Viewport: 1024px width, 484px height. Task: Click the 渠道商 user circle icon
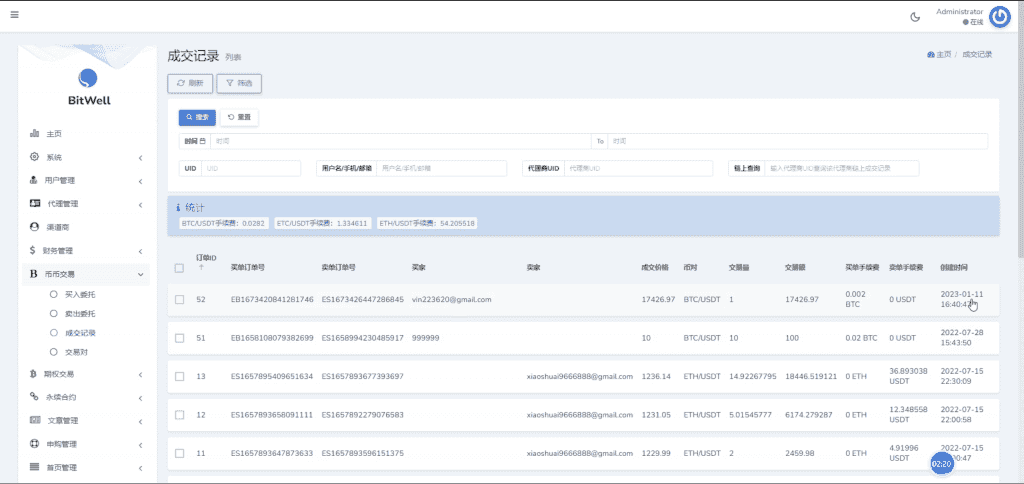[x=35, y=227]
